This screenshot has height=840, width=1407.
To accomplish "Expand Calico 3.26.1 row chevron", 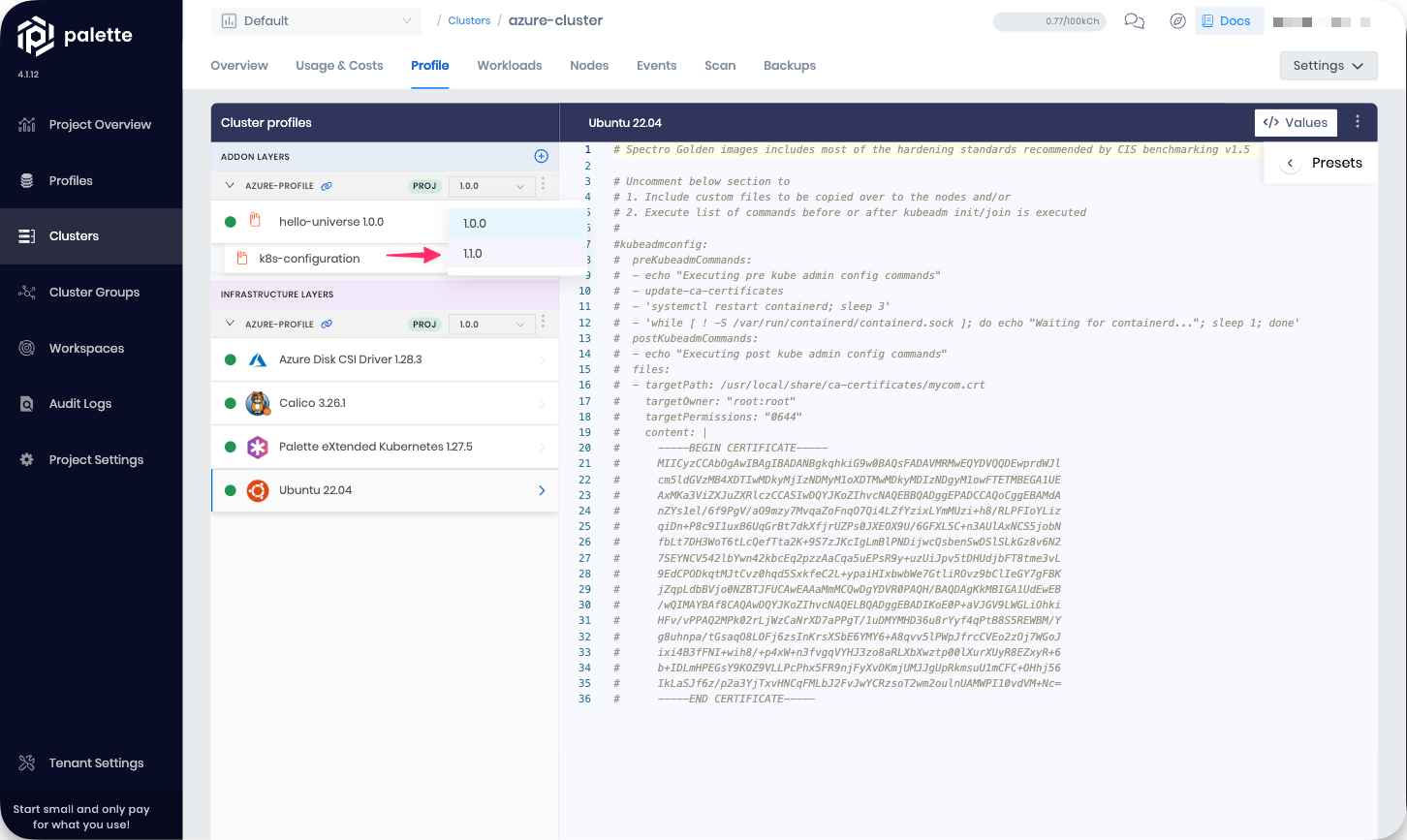I will (x=542, y=403).
